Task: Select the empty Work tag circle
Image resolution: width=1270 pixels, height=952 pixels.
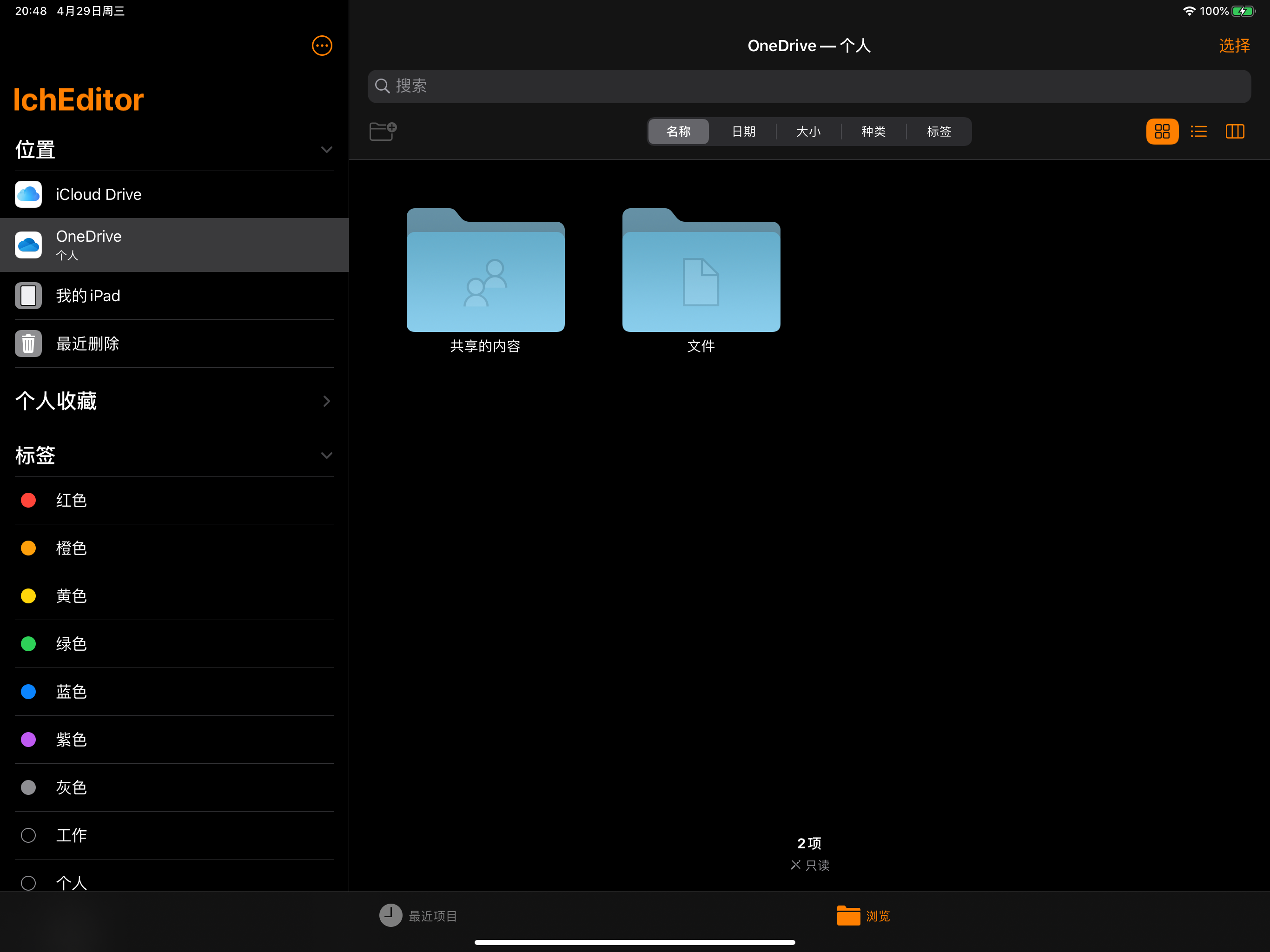Action: tap(28, 835)
